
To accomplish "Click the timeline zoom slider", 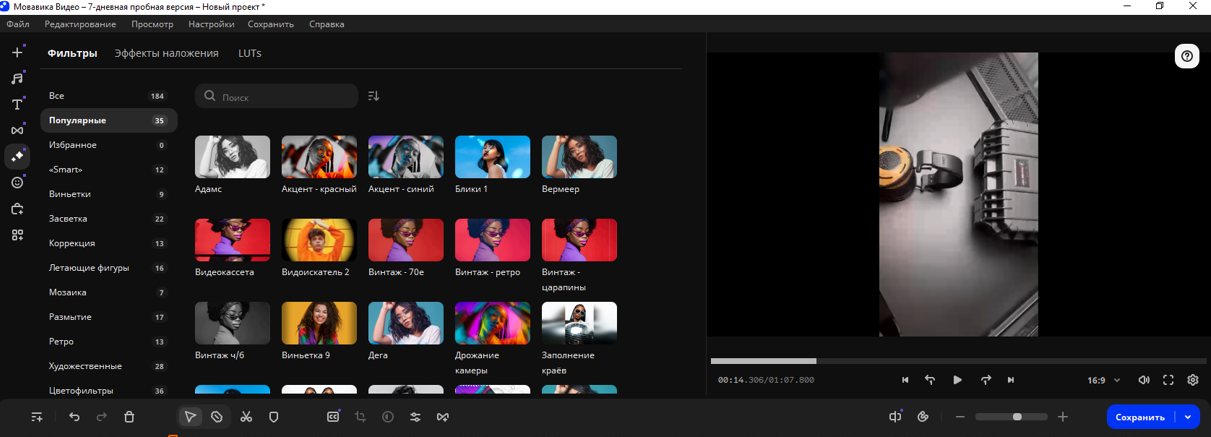I will coord(1012,417).
